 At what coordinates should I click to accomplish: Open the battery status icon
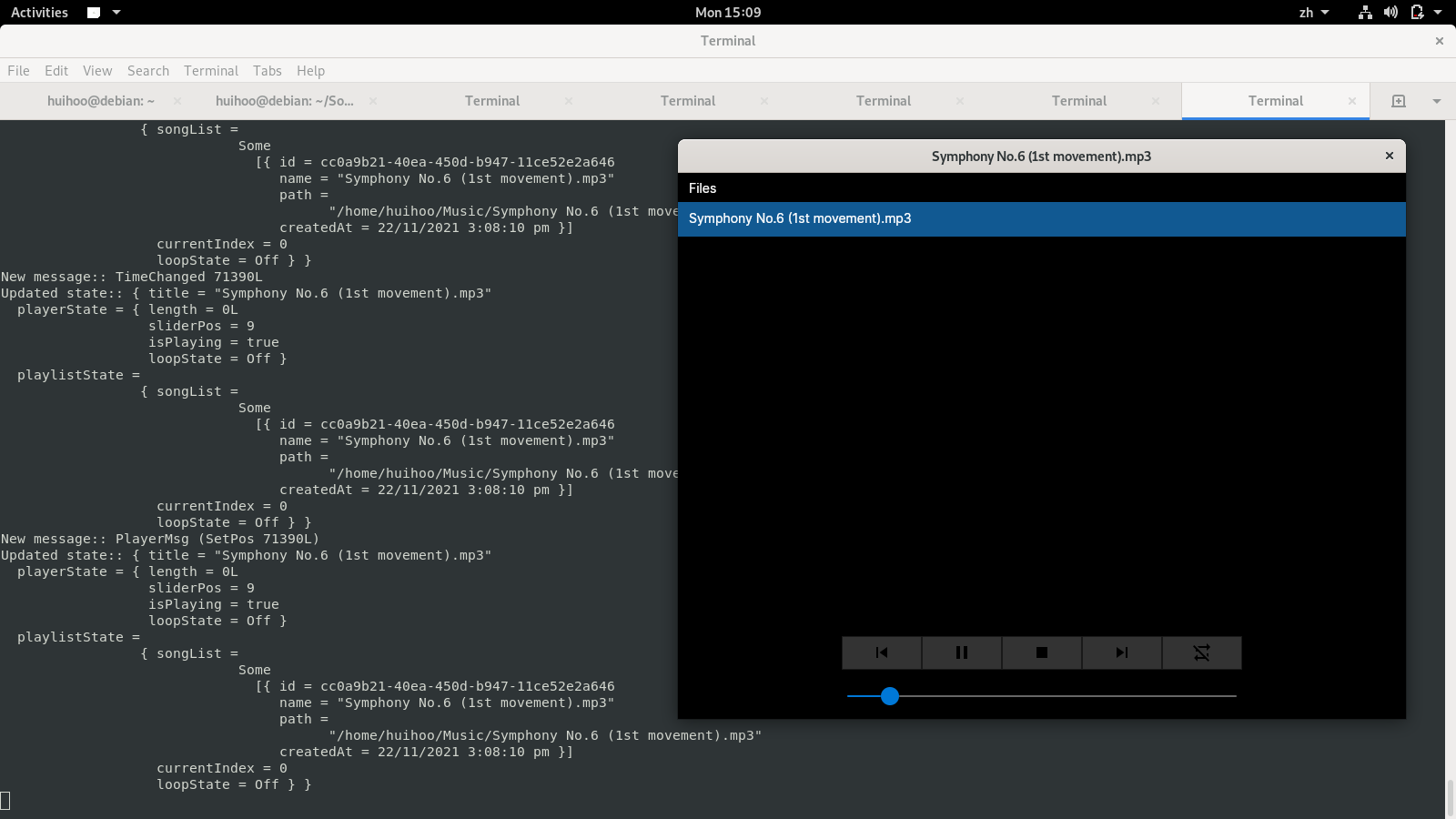1417,13
